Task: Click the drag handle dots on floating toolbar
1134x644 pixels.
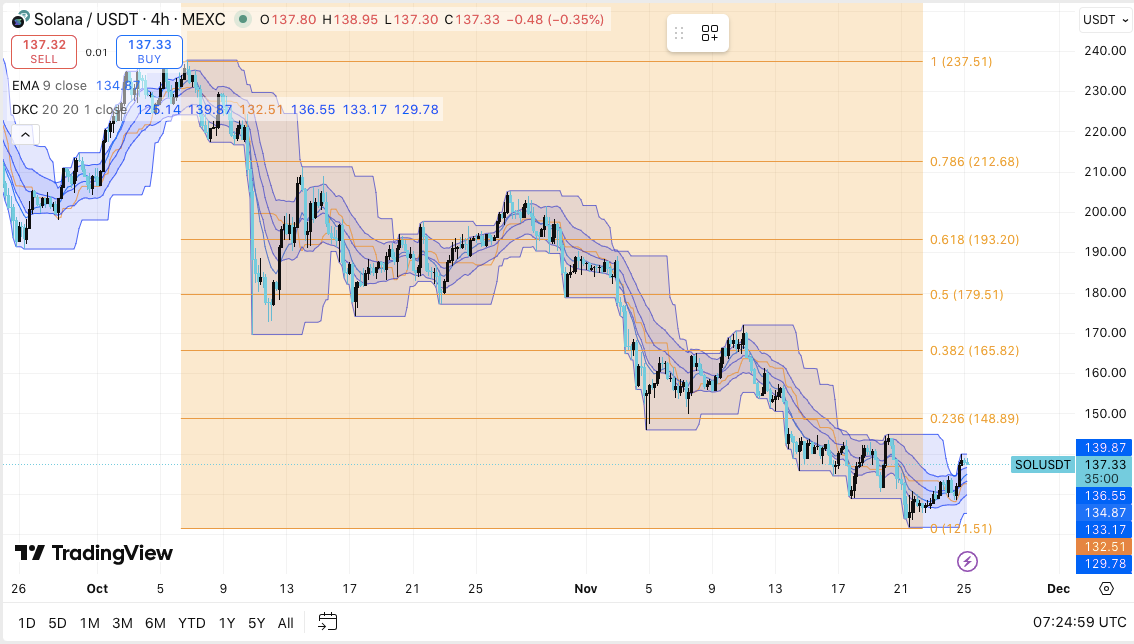Action: point(679,33)
